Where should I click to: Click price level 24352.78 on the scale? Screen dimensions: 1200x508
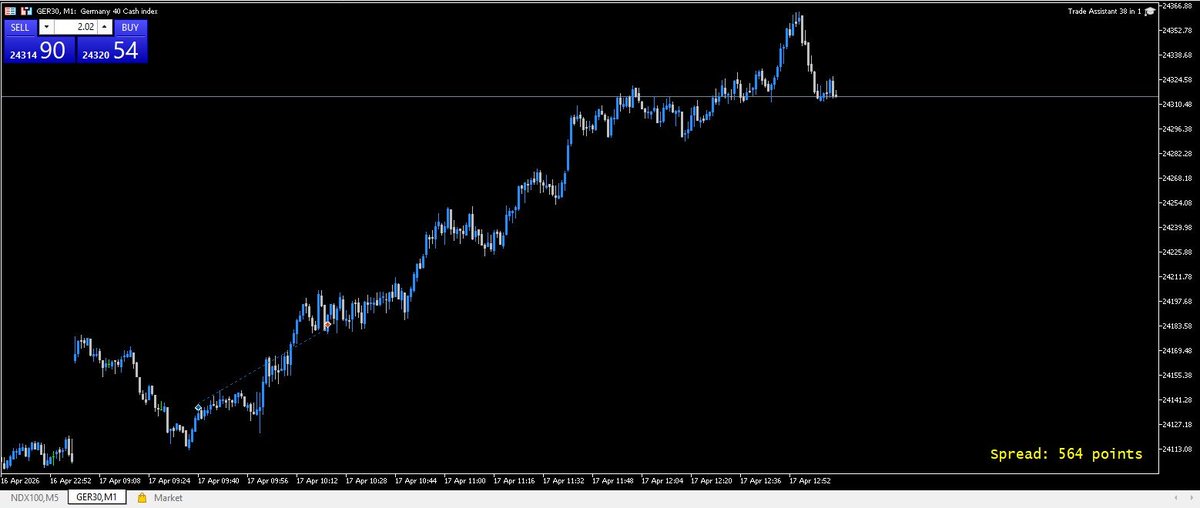tap(1178, 30)
